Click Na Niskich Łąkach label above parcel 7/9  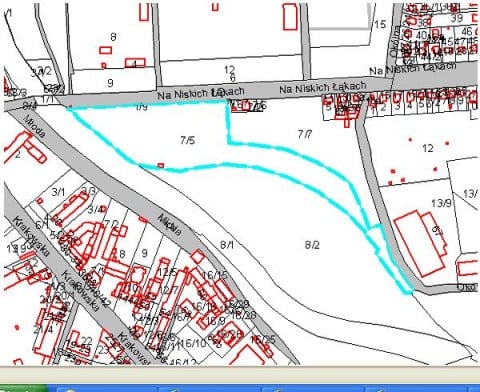click(x=201, y=93)
